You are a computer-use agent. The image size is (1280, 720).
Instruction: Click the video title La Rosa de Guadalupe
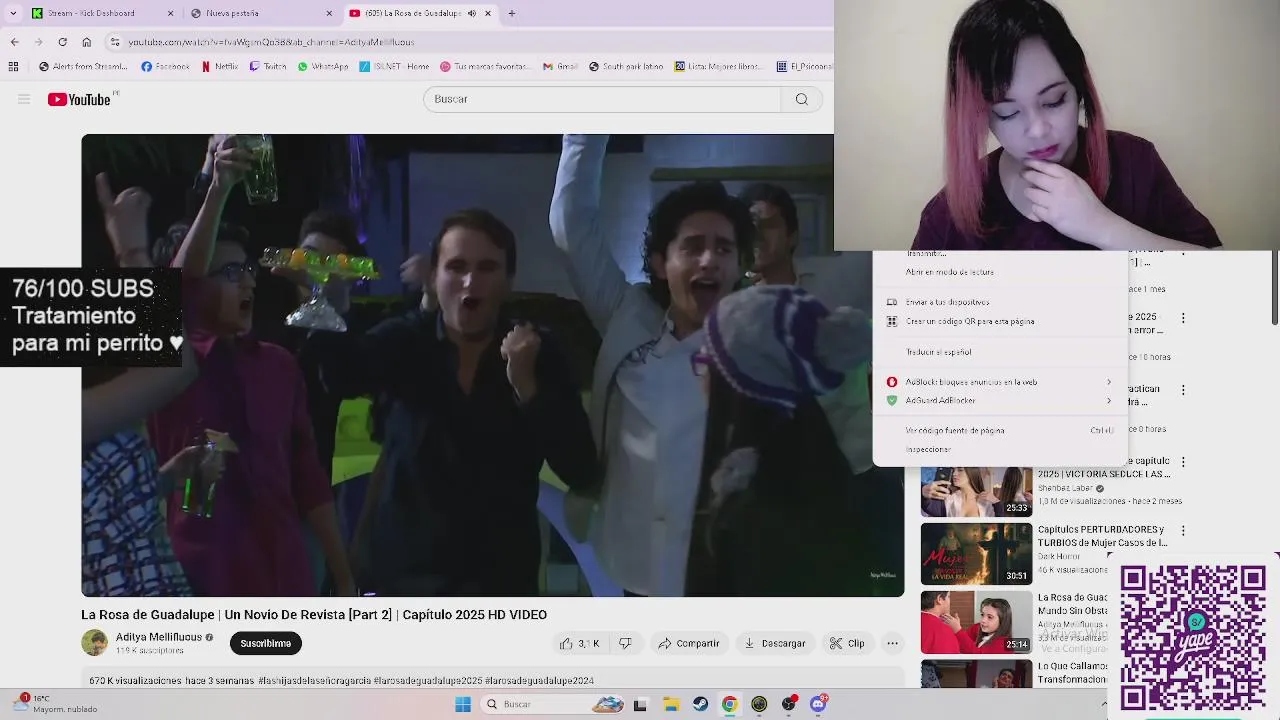pyautogui.click(x=314, y=614)
